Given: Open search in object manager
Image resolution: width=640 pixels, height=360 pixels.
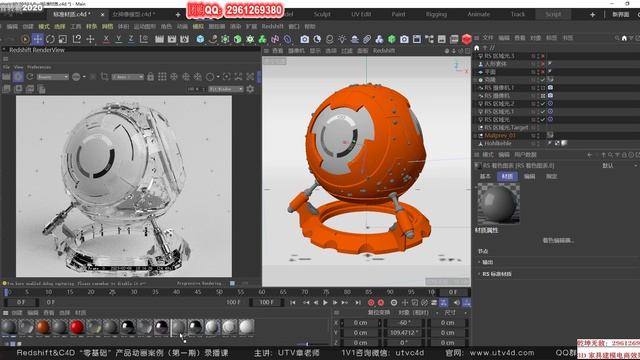Looking at the screenshot, I should (x=617, y=38).
